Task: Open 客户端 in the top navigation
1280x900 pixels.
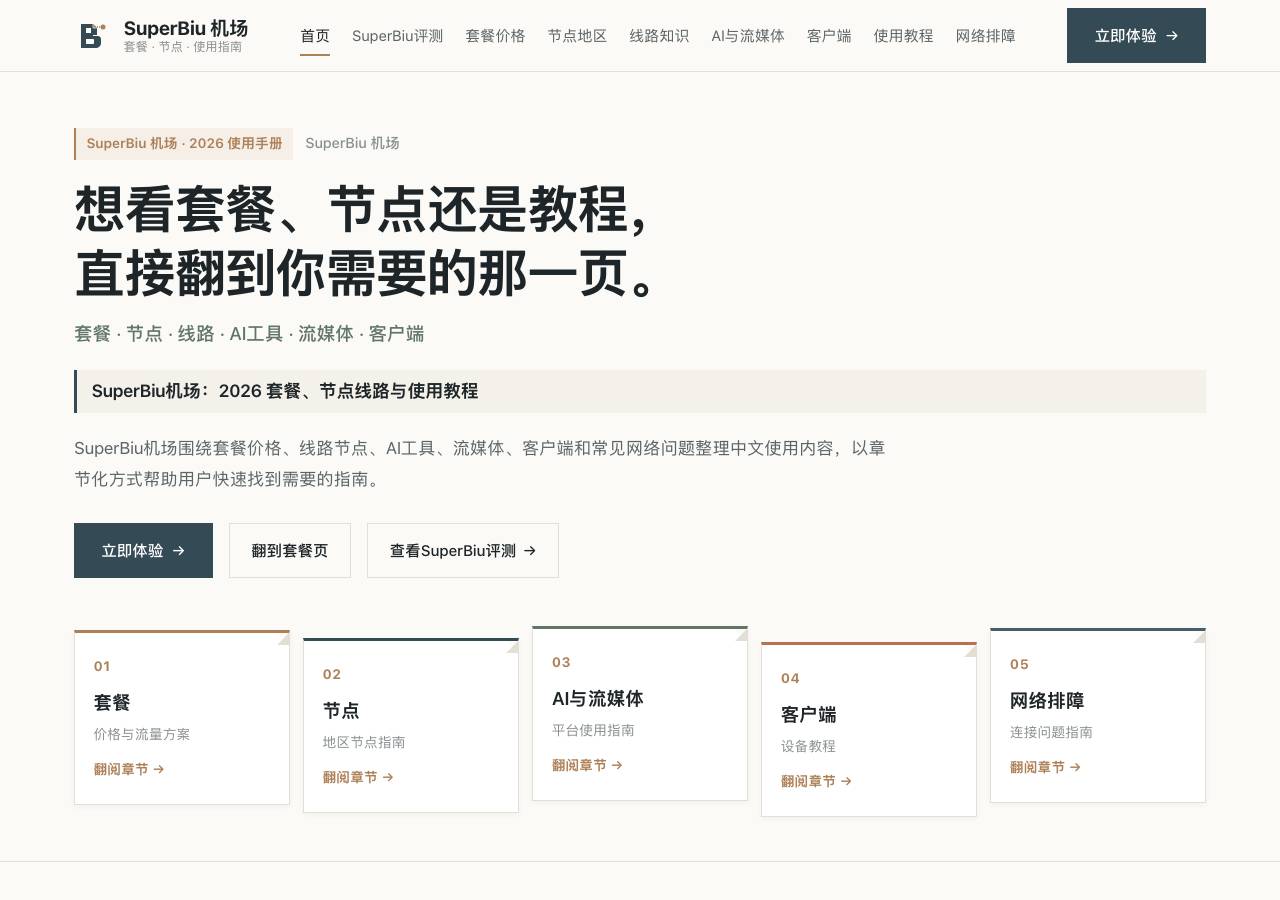Action: point(829,36)
